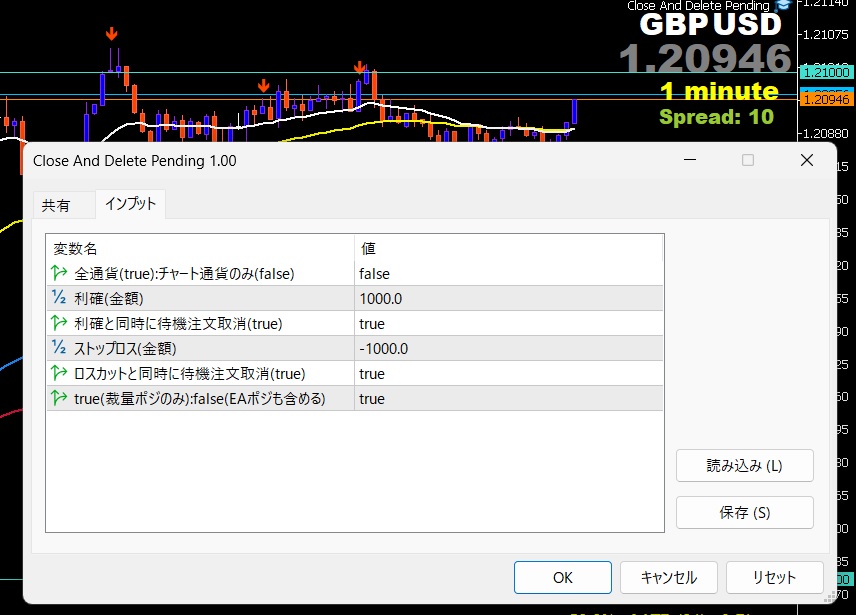Edit true value of ロスカットと同時に待機注文取消

[509, 374]
